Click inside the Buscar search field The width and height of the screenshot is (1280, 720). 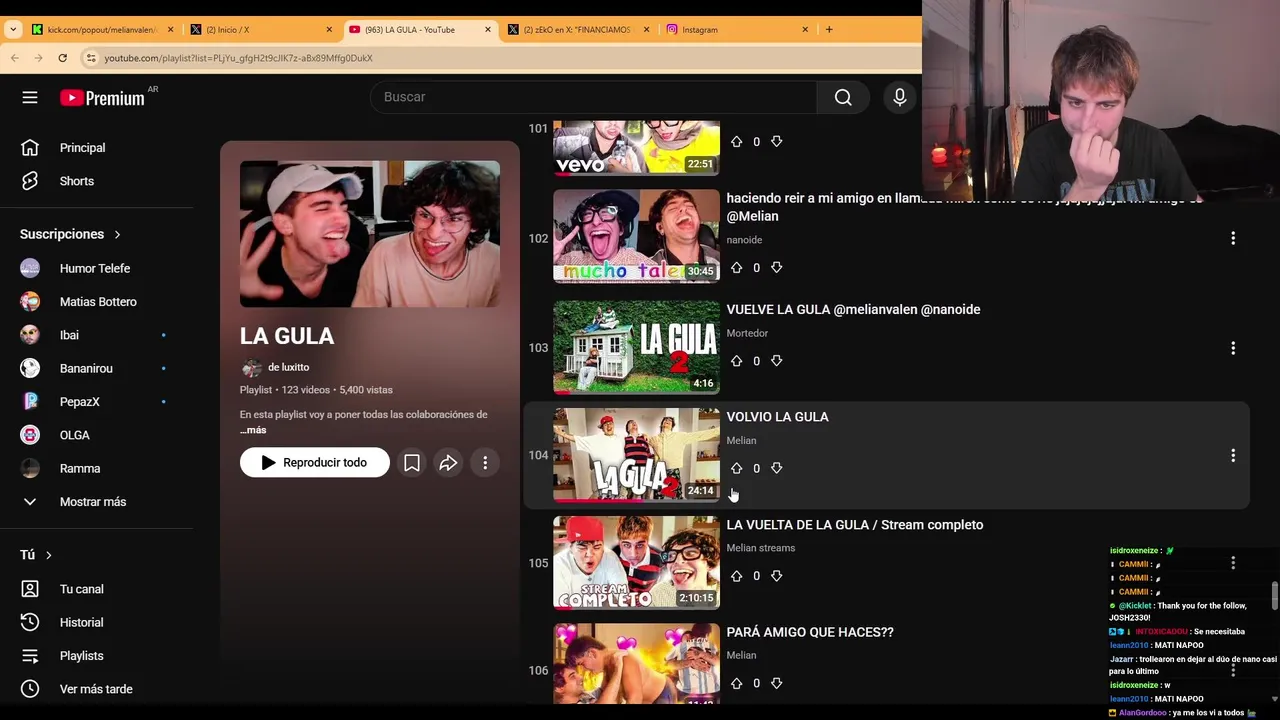pos(594,97)
